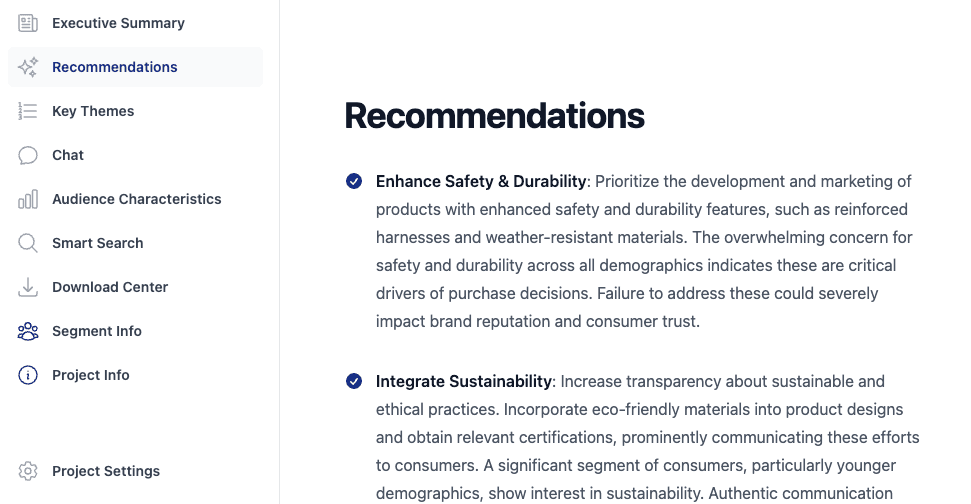Viewport: 971px width, 504px height.
Task: Open Smart Search from the sidebar
Action: (98, 243)
